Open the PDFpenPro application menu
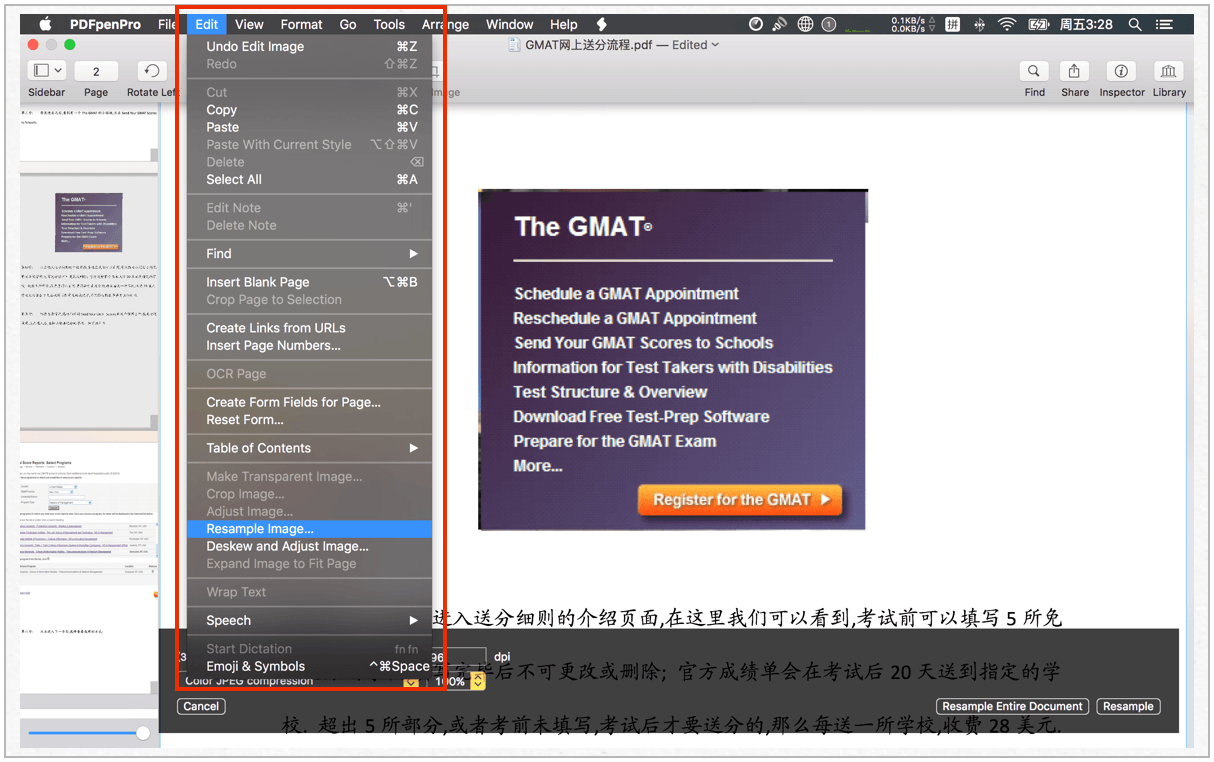Viewport: 1214px width, 762px height. click(106, 24)
